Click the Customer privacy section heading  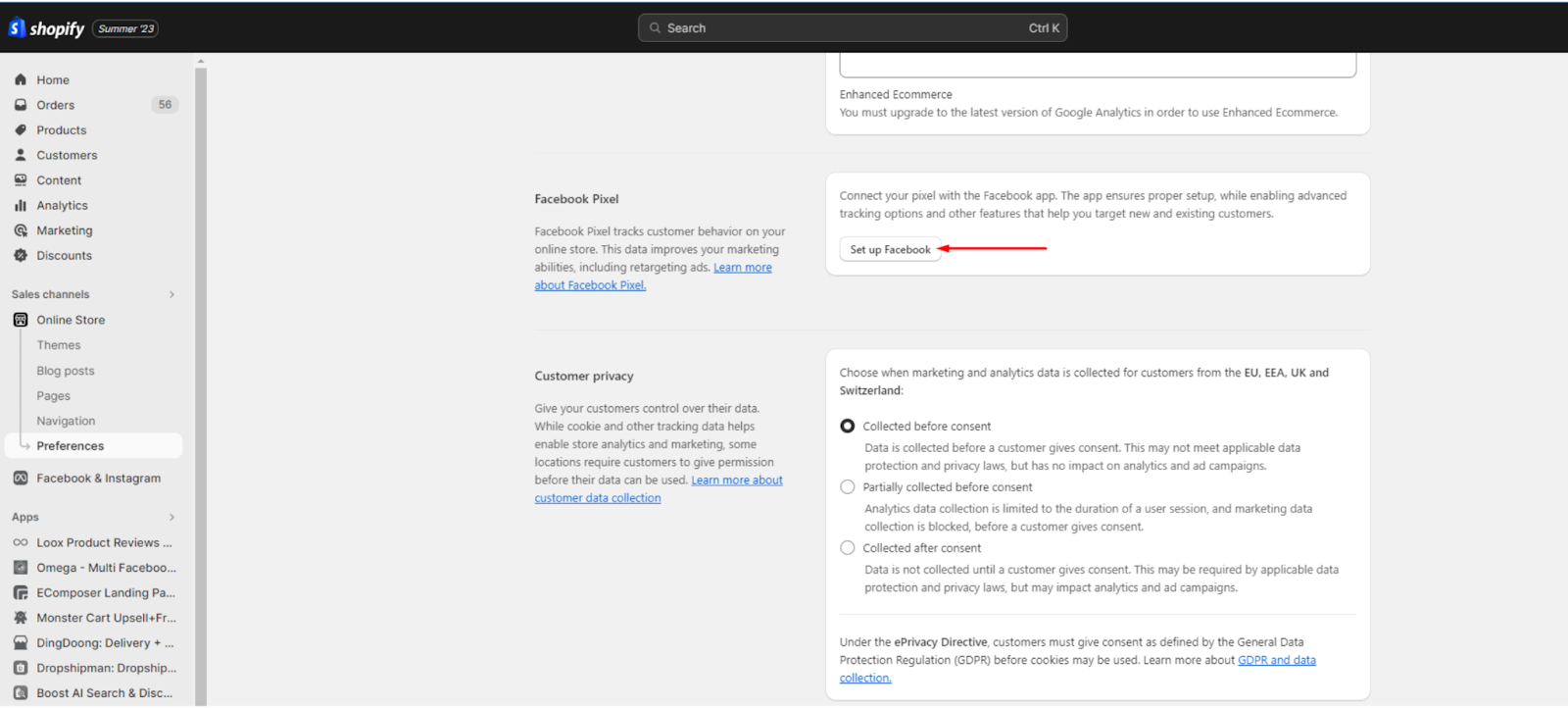[x=584, y=376]
